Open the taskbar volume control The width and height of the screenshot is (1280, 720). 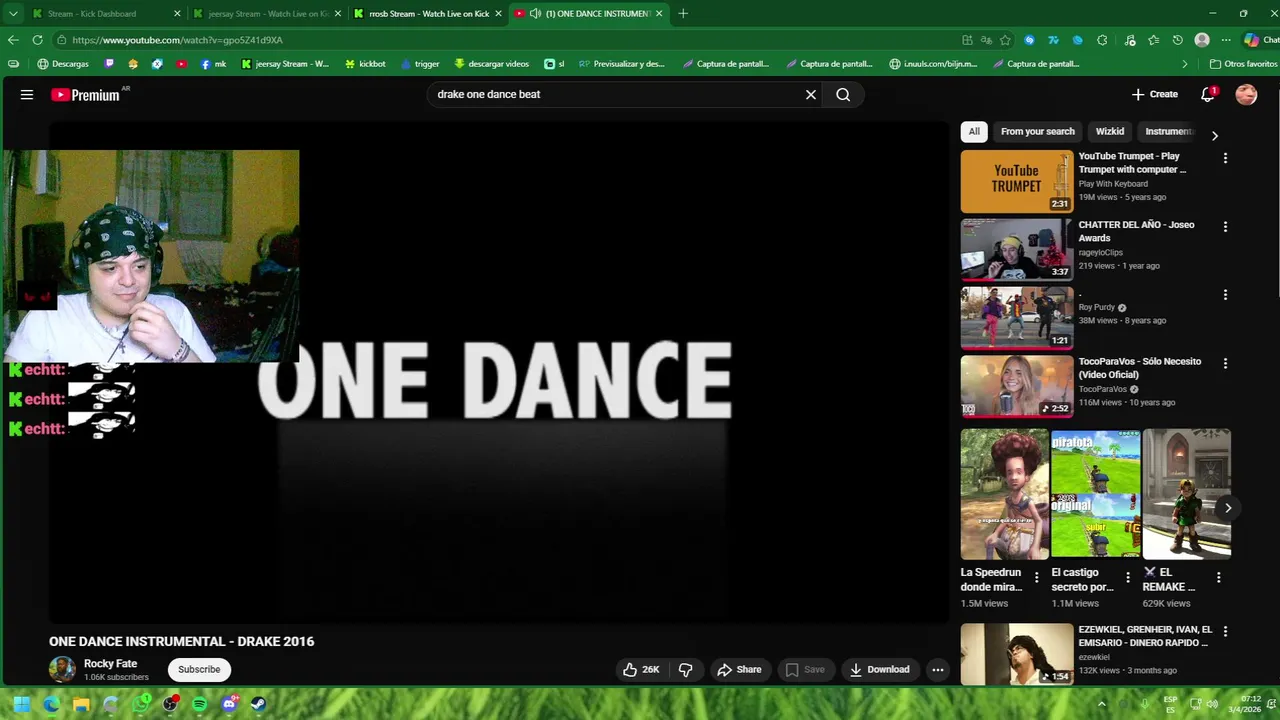tap(1213, 704)
